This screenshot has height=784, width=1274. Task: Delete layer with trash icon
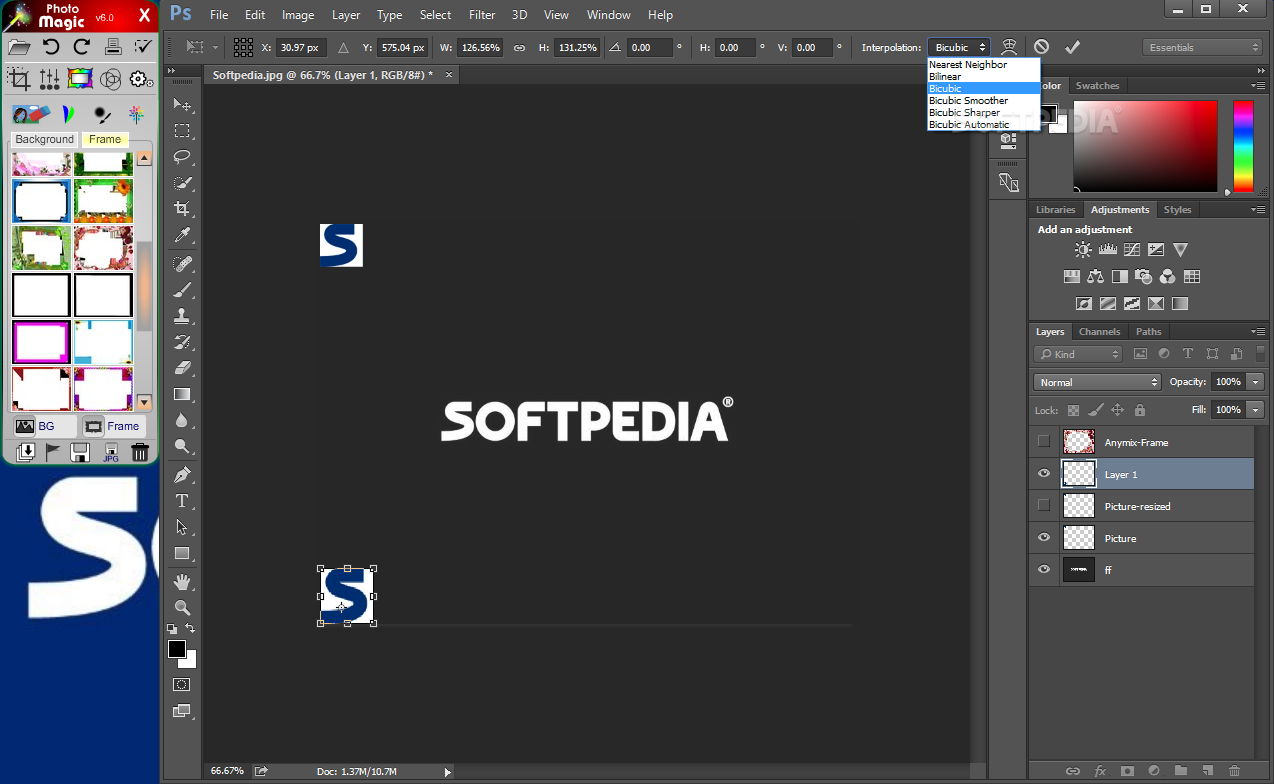pos(1234,771)
